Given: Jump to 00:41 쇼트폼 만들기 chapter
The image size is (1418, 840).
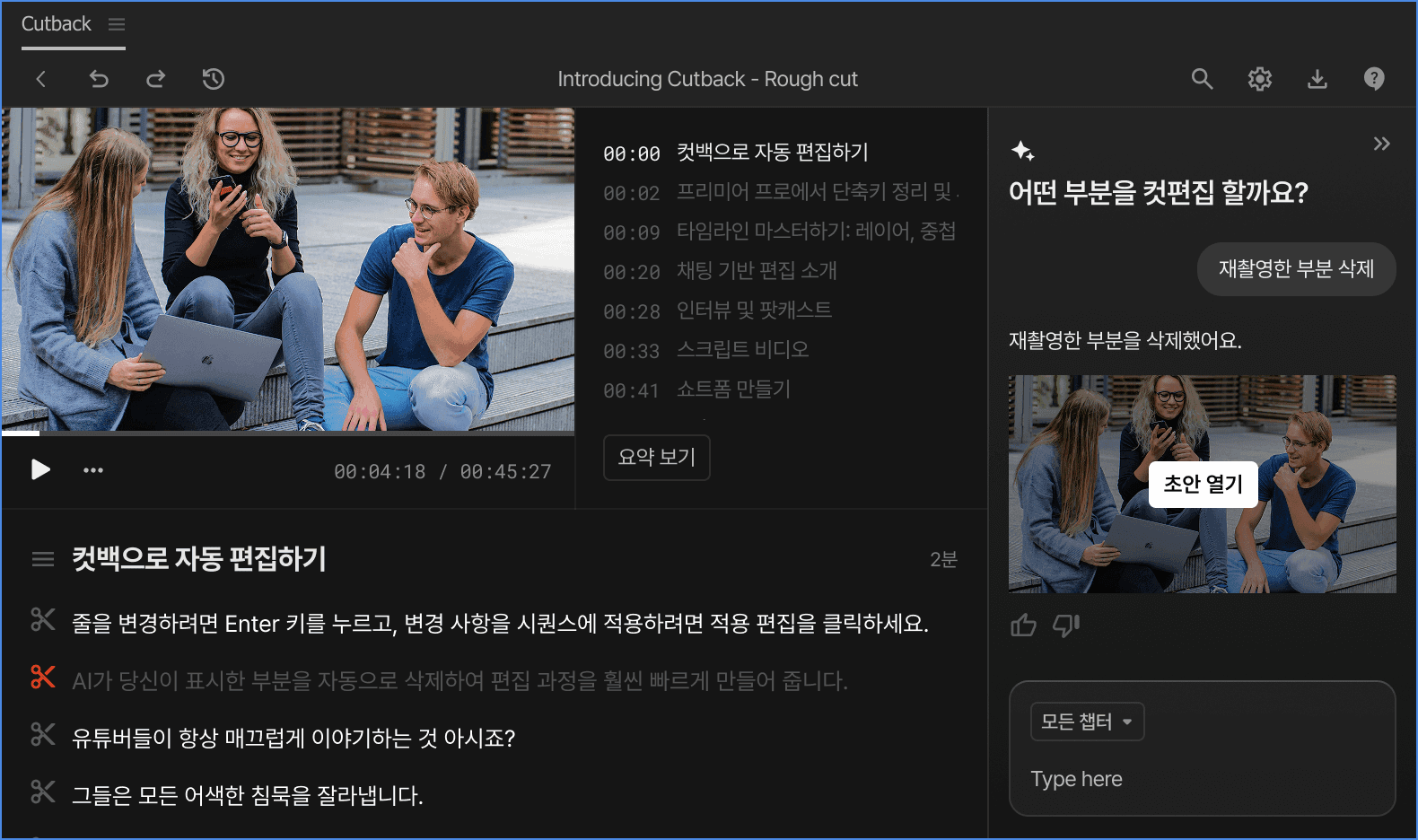Looking at the screenshot, I should coord(696,389).
